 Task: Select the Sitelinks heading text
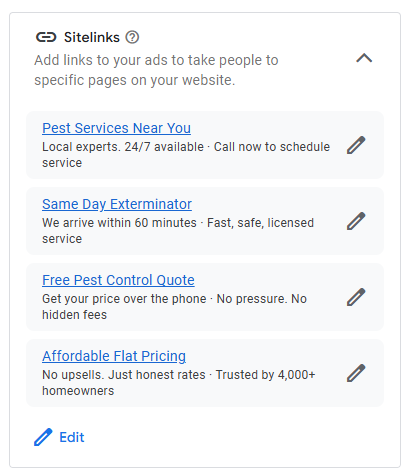(x=92, y=37)
